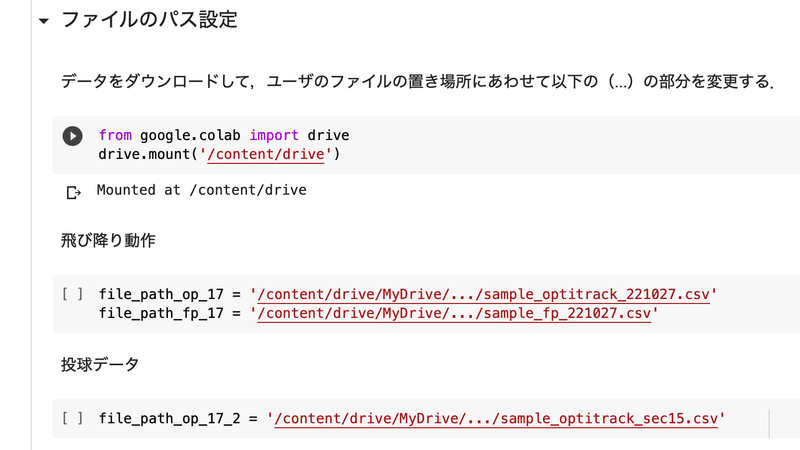The height and width of the screenshot is (450, 800).
Task: Click the file_path_op_17 cell execution bracket
Action: coord(72,294)
